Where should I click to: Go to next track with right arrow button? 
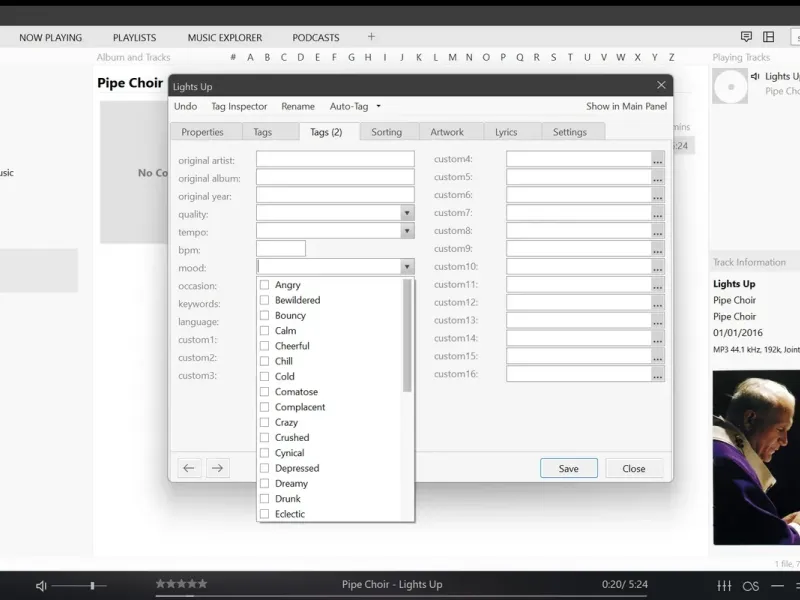point(217,468)
